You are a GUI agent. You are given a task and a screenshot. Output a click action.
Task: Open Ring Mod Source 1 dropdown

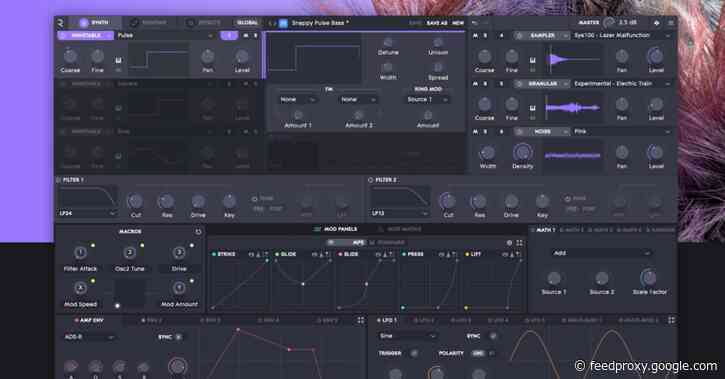point(427,99)
